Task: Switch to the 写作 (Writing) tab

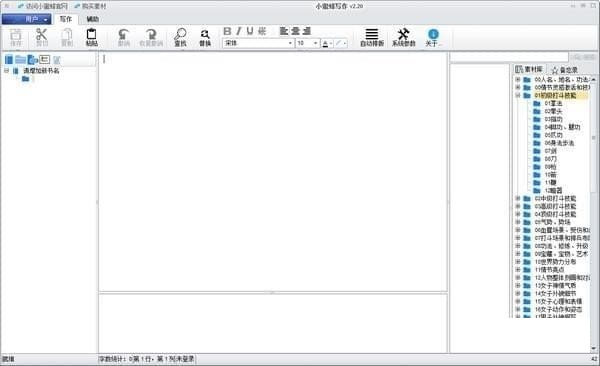Action: [x=65, y=19]
